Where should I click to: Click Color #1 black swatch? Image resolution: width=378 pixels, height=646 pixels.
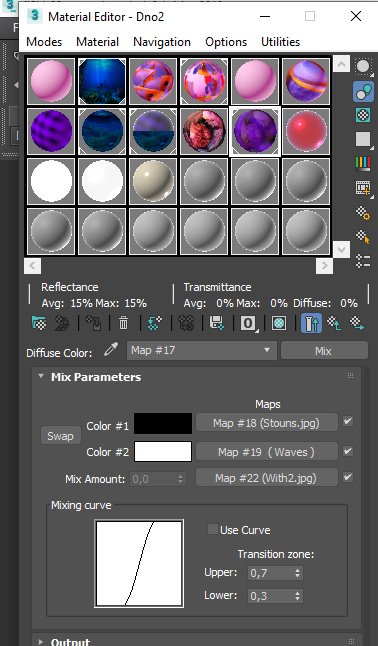(x=163, y=423)
